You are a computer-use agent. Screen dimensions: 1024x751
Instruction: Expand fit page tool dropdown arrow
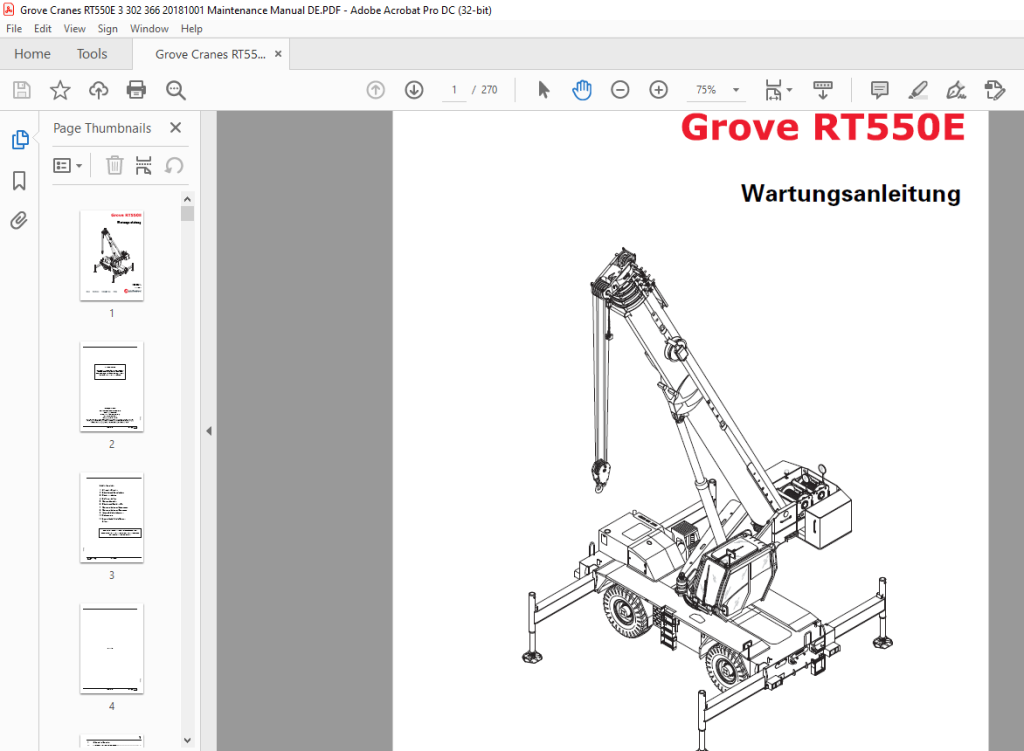coord(790,90)
